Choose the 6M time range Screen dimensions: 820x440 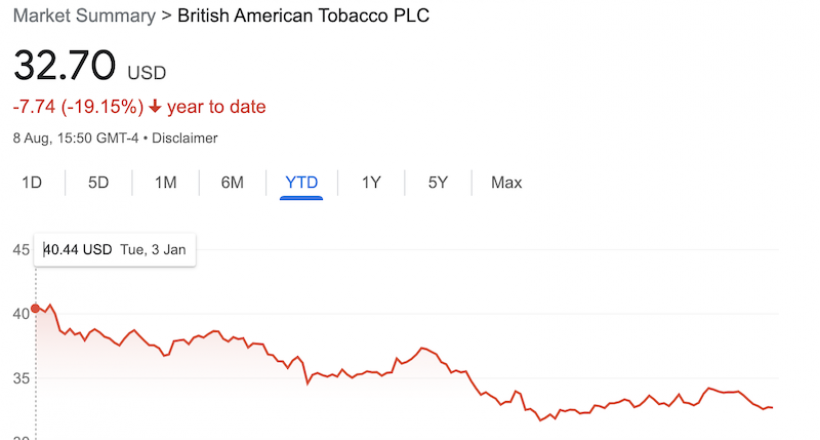tap(232, 183)
